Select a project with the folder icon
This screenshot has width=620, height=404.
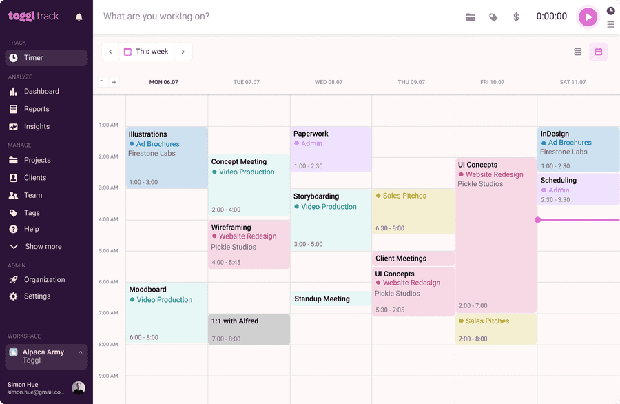[470, 17]
